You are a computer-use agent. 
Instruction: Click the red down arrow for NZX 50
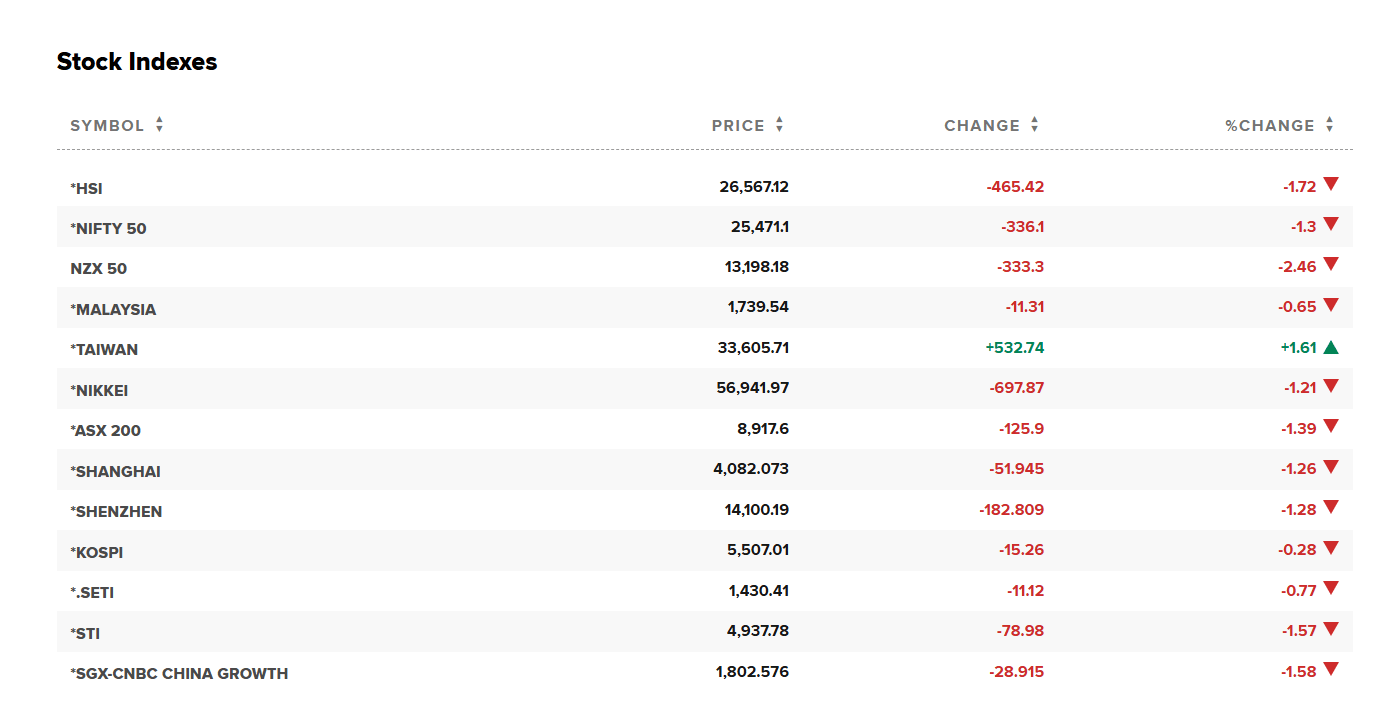point(1330,265)
